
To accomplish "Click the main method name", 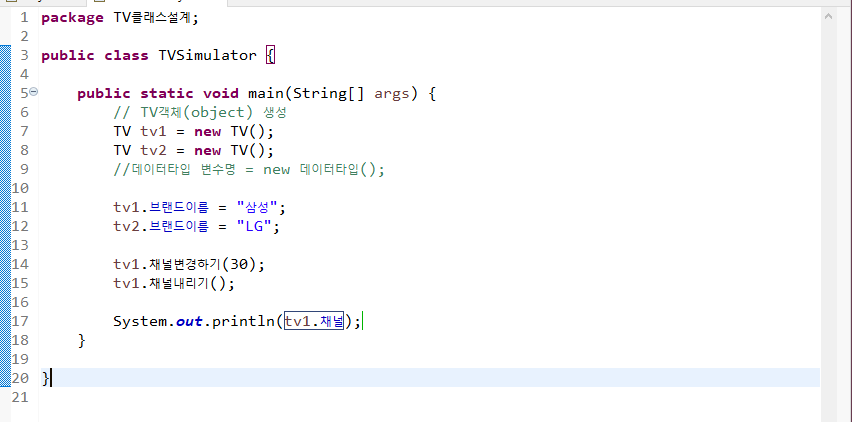I will click(266, 93).
